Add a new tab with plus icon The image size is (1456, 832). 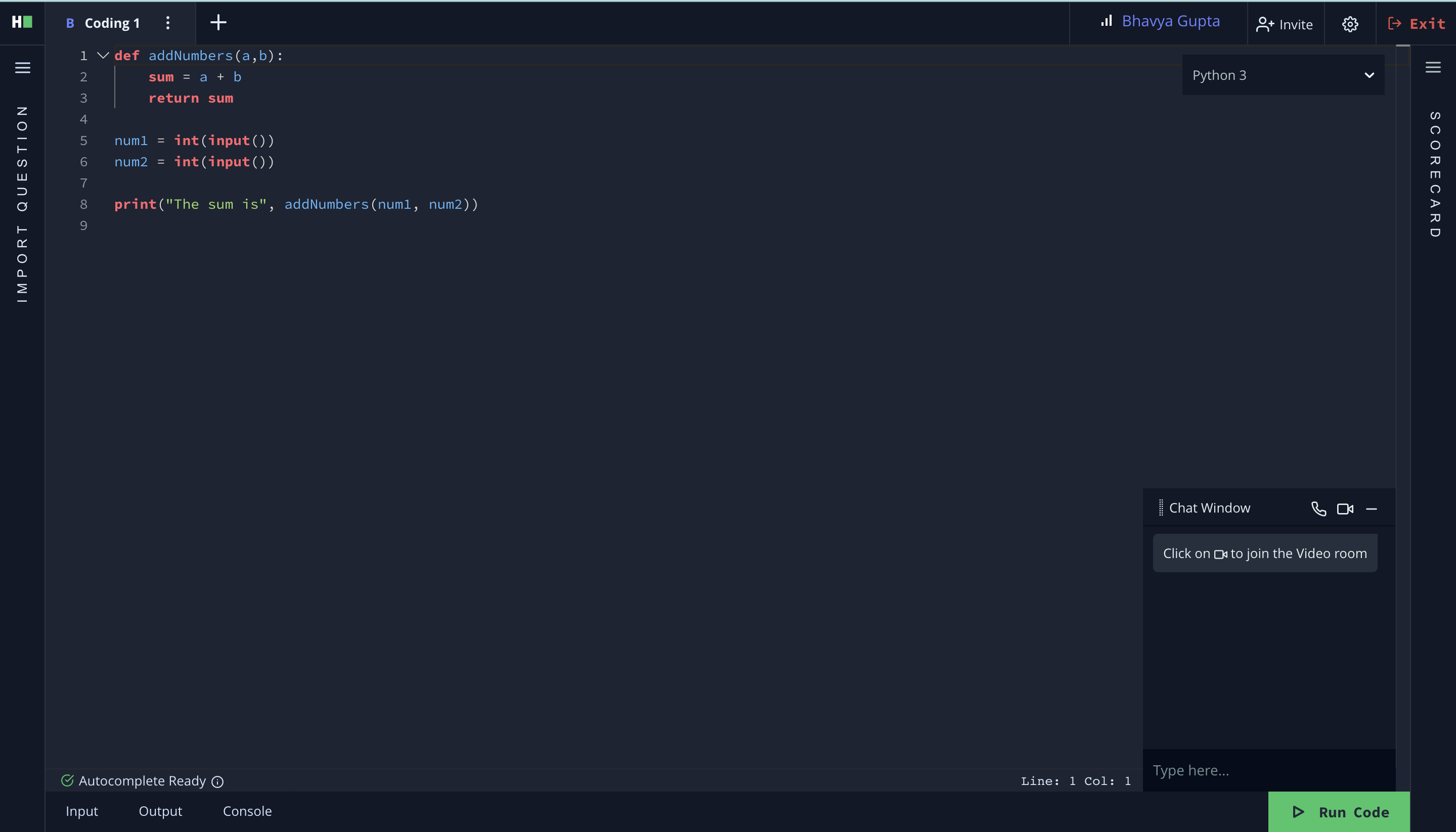(x=218, y=23)
